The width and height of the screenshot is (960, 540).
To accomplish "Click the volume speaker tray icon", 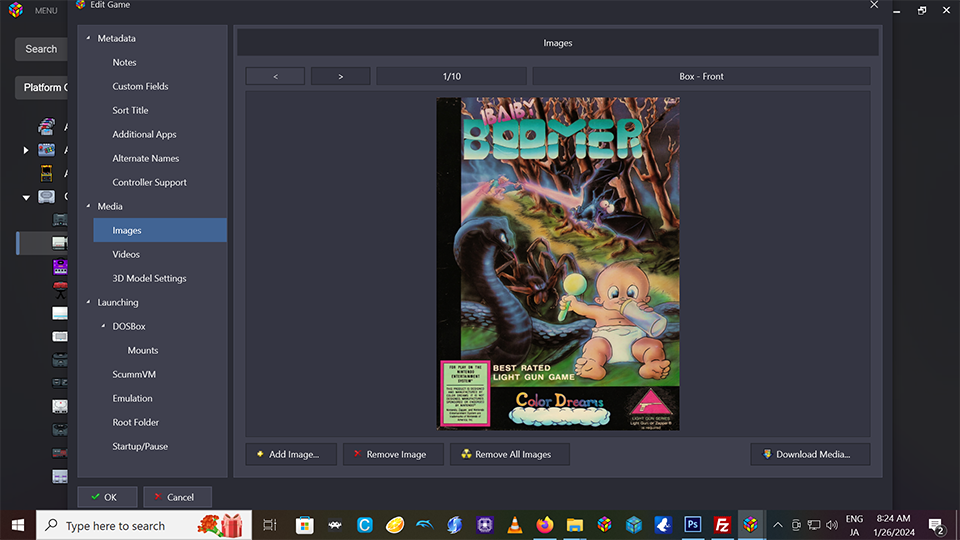I will coord(831,525).
